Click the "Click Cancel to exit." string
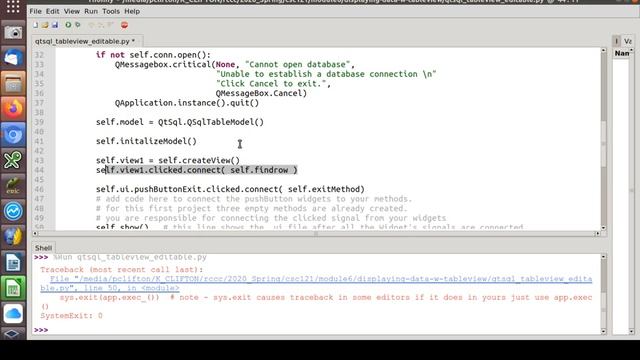Image resolution: width=640 pixels, height=360 pixels. [x=271, y=84]
